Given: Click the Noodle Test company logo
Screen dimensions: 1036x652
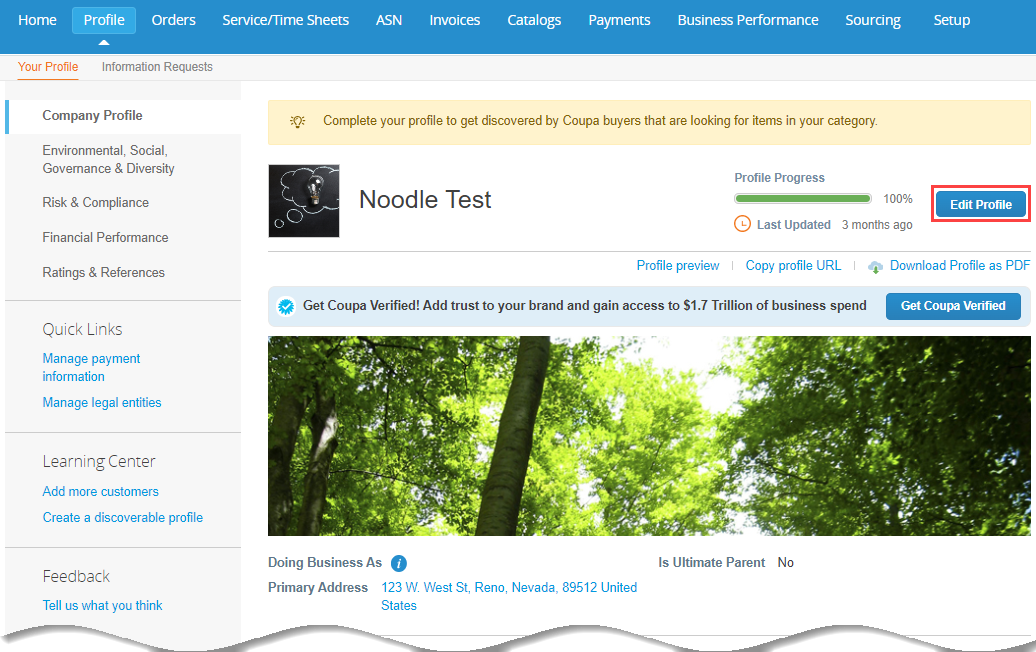Looking at the screenshot, I should point(304,201).
